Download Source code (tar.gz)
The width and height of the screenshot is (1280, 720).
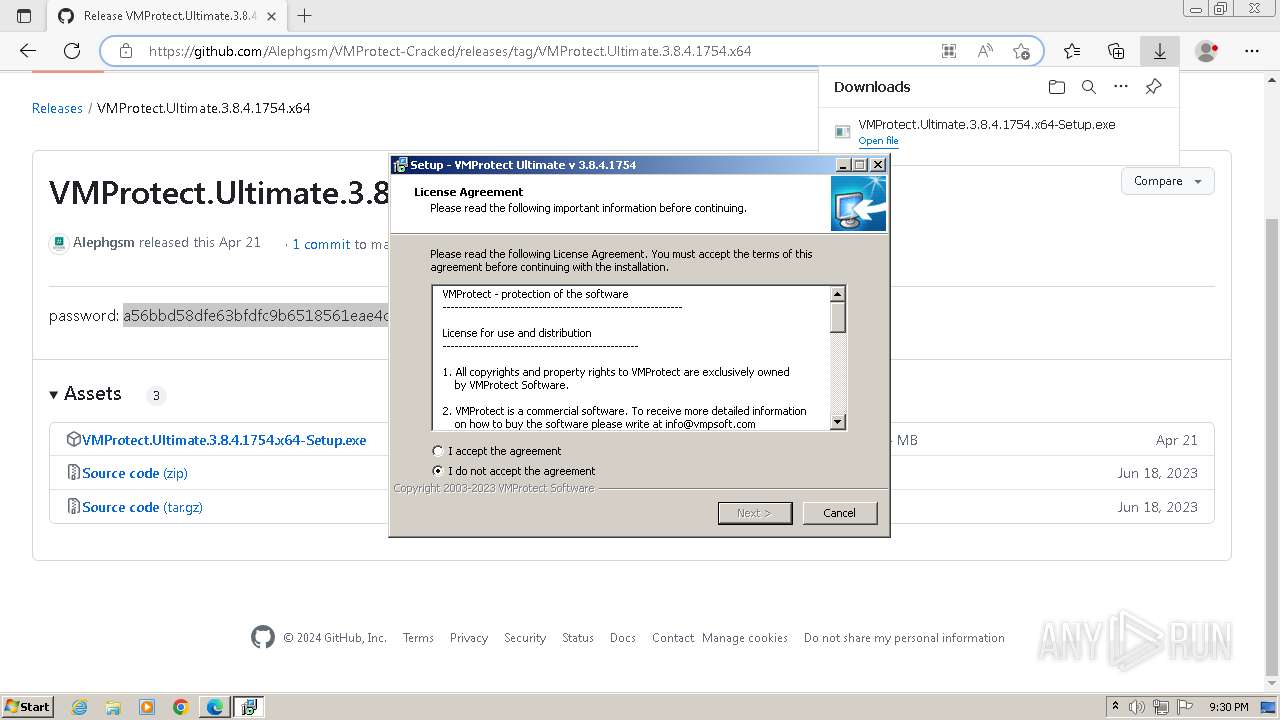point(142,507)
